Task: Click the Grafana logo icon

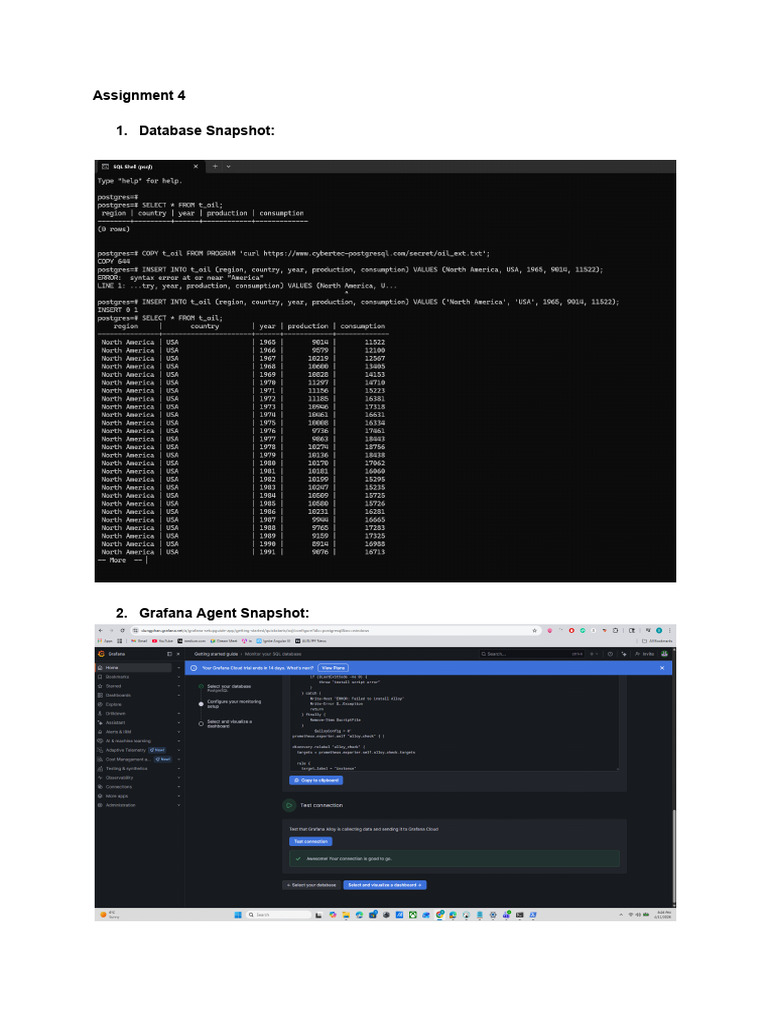Action: 101,654
